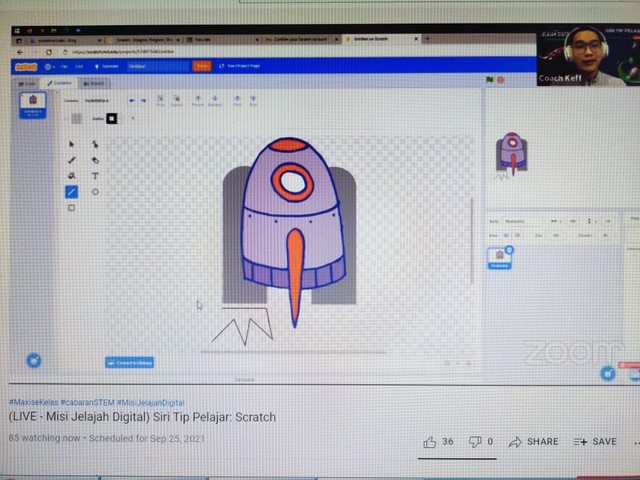This screenshot has width=640, height=480.
Task: Click the green flag to run
Action: (490, 79)
